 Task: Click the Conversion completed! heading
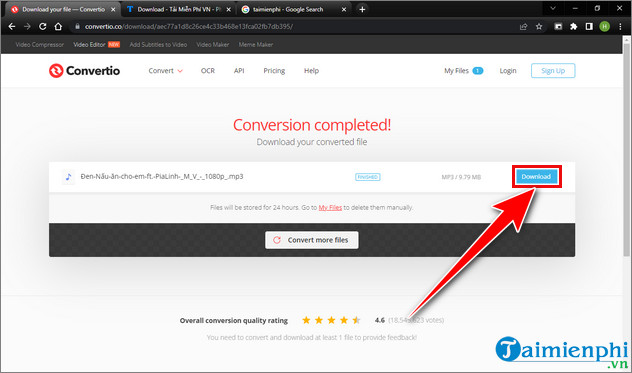click(312, 125)
